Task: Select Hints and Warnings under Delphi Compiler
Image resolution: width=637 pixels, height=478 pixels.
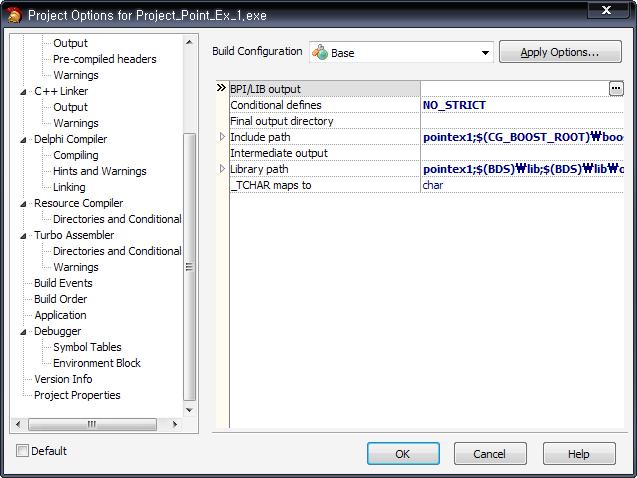Action: tap(98, 171)
